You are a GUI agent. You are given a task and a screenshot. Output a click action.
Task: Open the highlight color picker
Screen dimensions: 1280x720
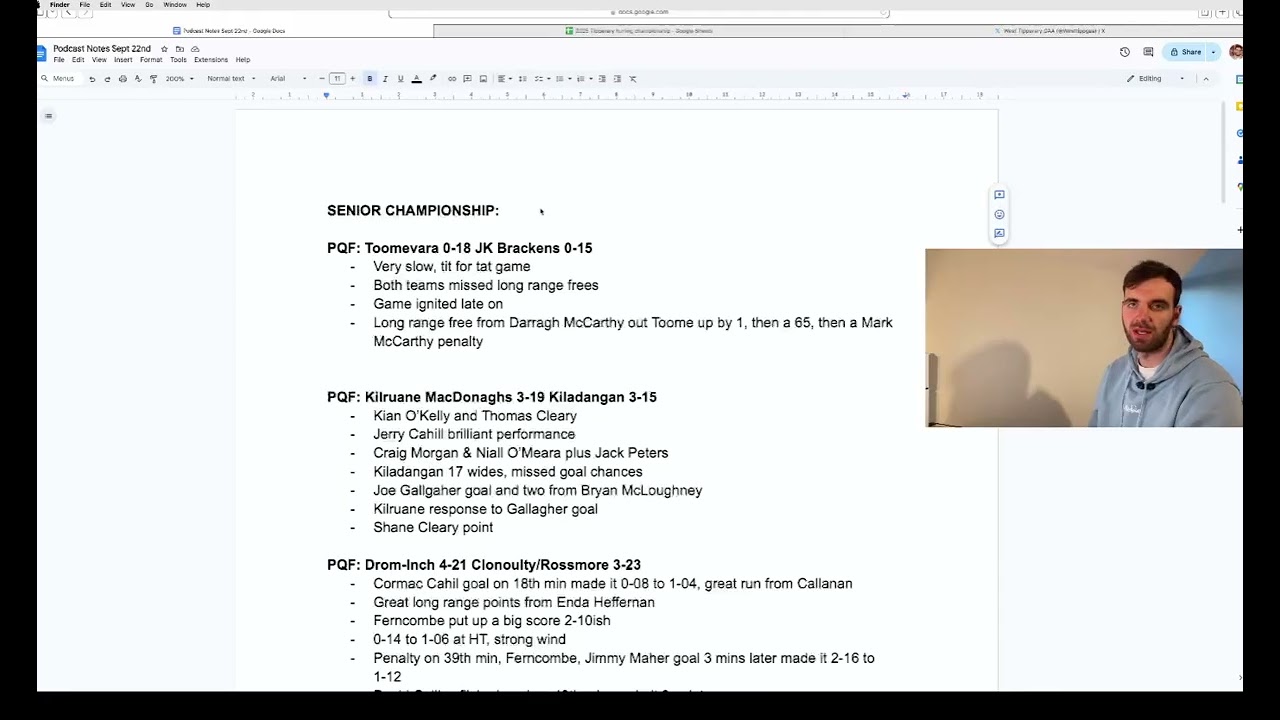[432, 79]
